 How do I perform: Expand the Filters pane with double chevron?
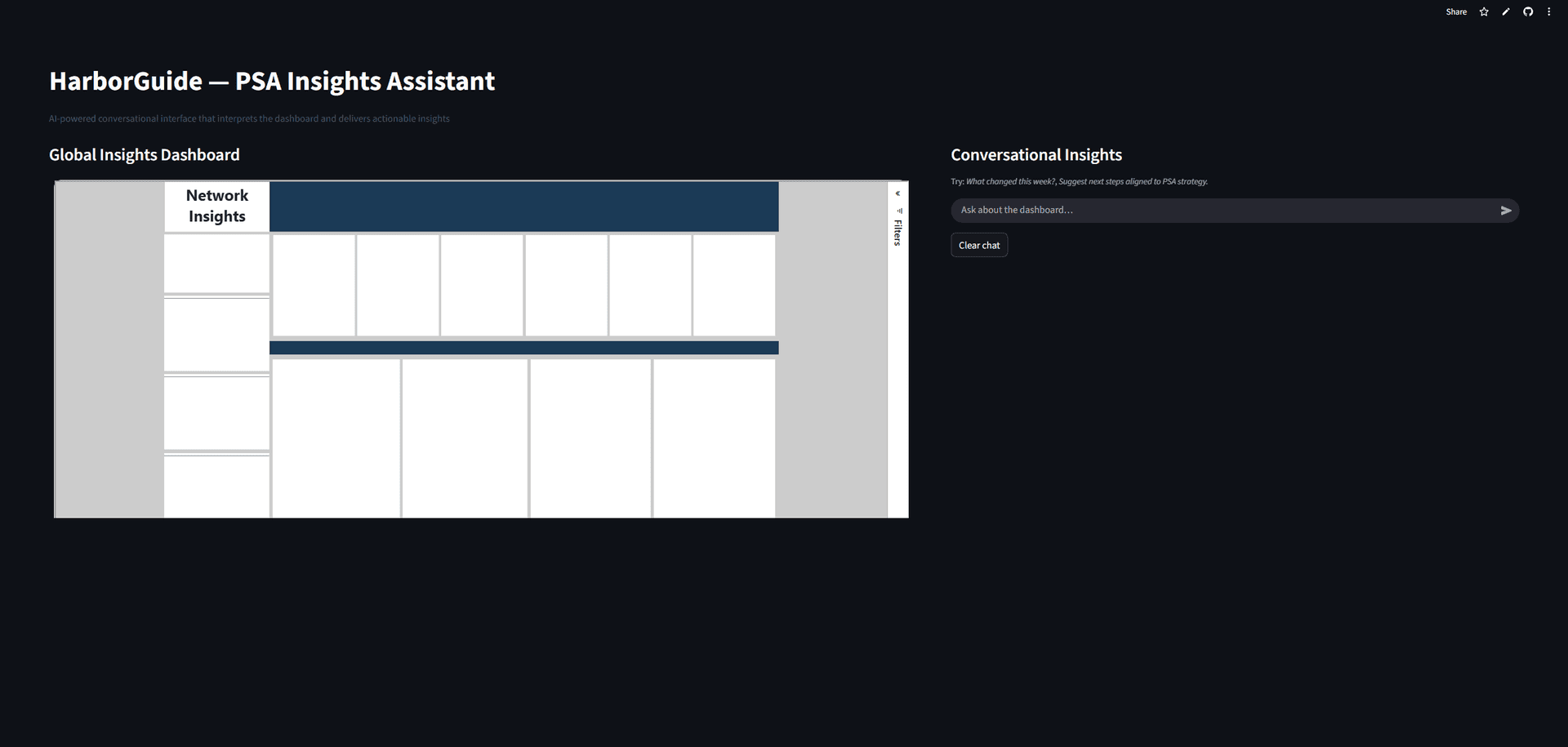[898, 193]
